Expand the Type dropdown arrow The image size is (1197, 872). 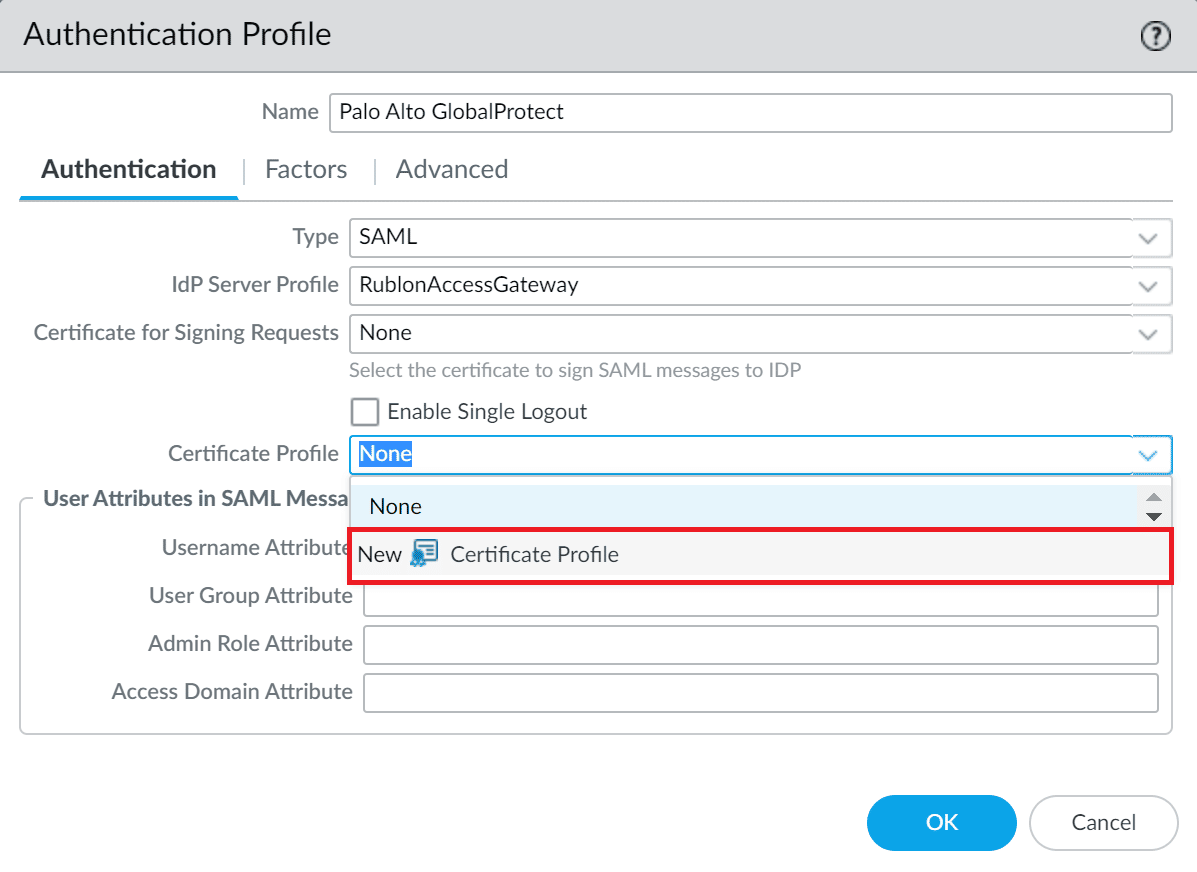(x=1148, y=239)
